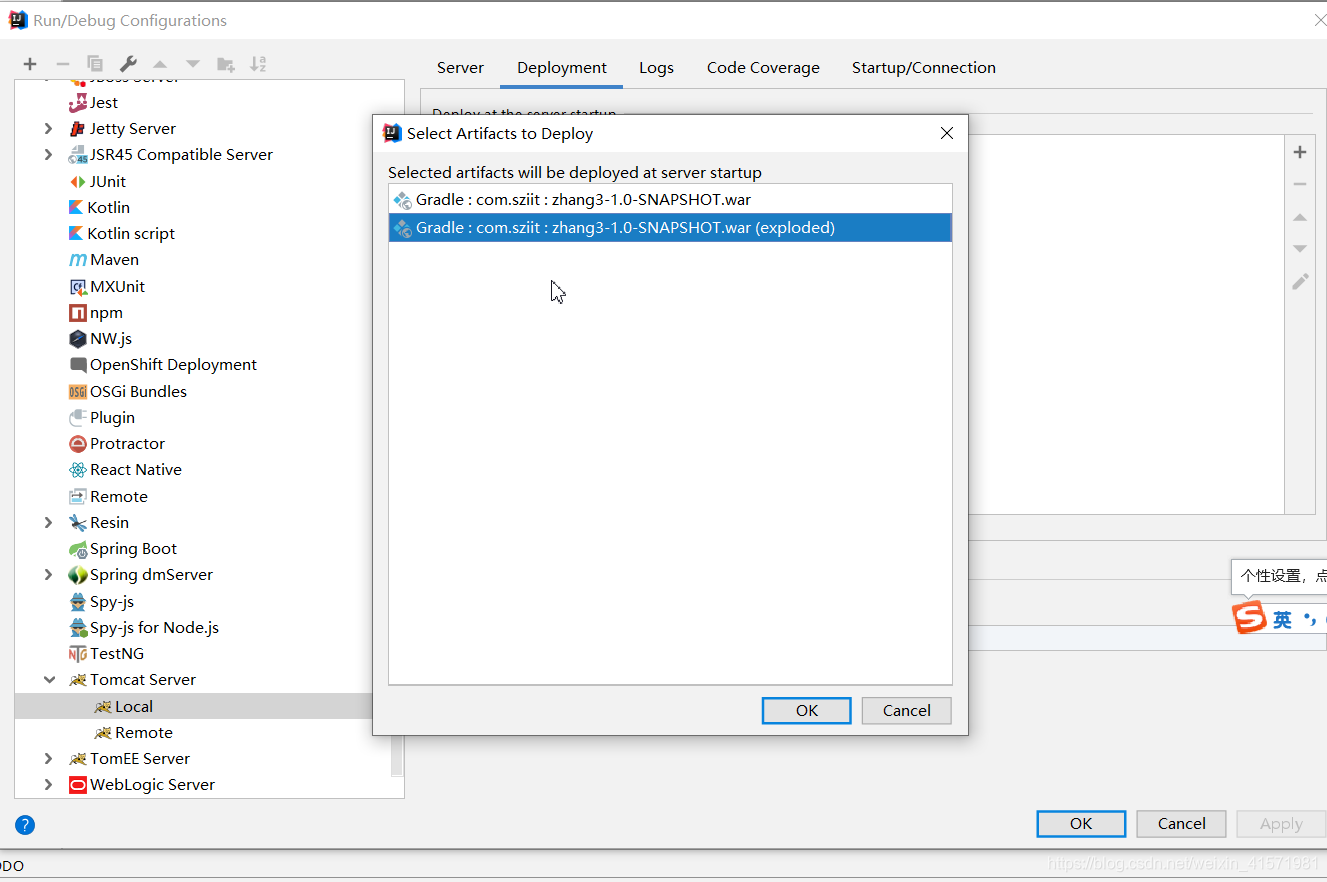
Task: Add a new configuration with the plus icon
Action: [x=30, y=64]
